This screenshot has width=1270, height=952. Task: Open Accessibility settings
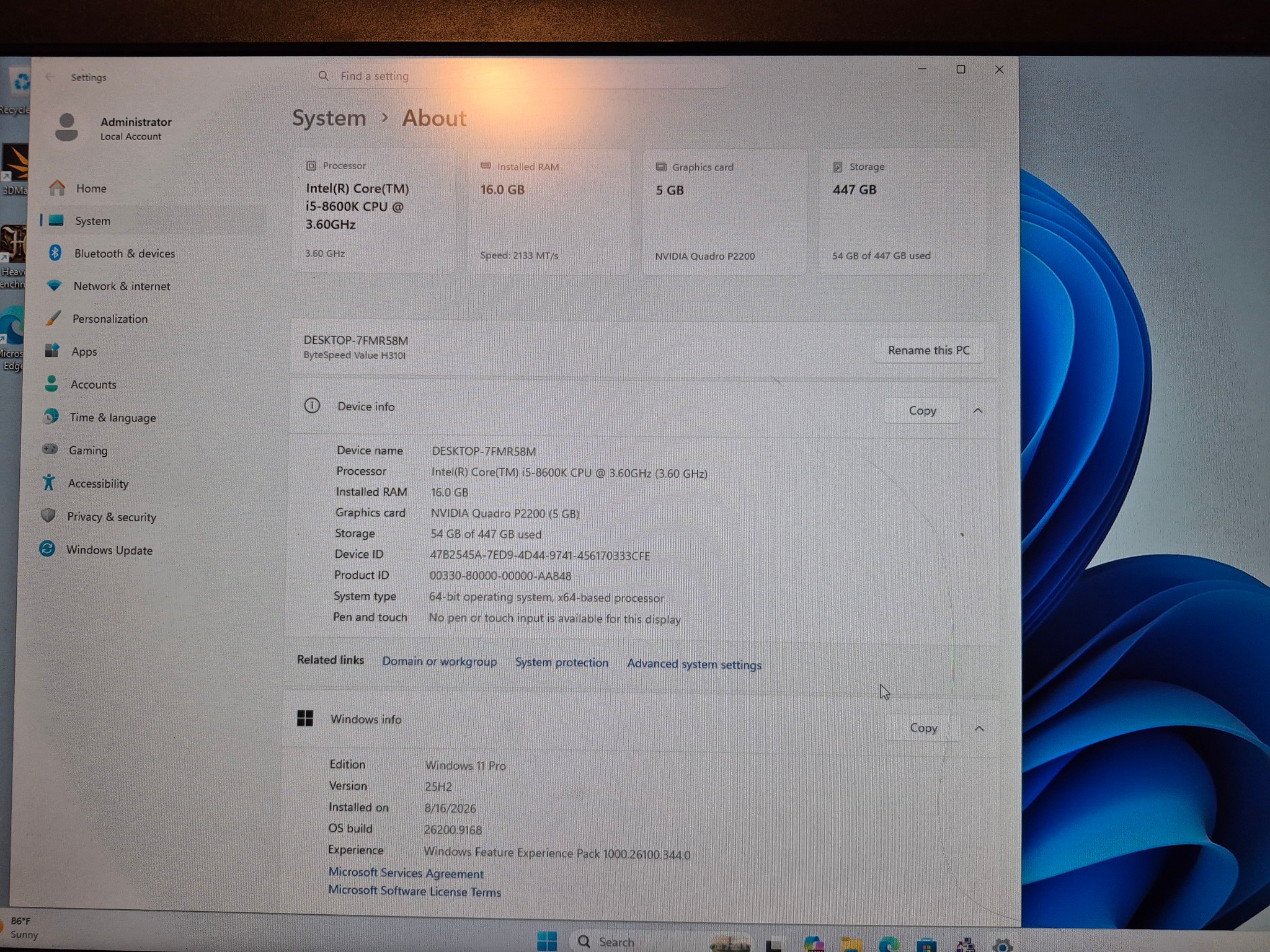click(98, 484)
